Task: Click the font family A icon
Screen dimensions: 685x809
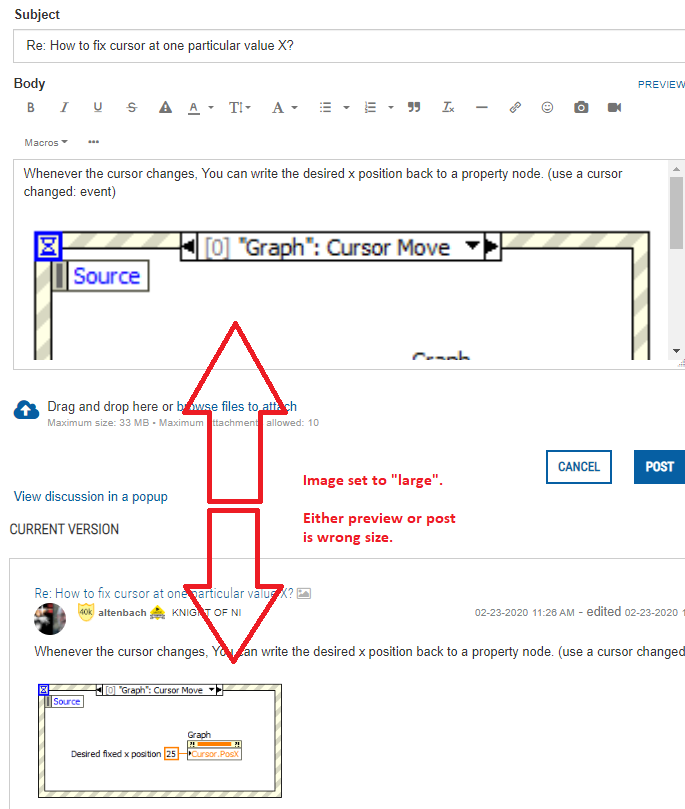Action: [278, 108]
